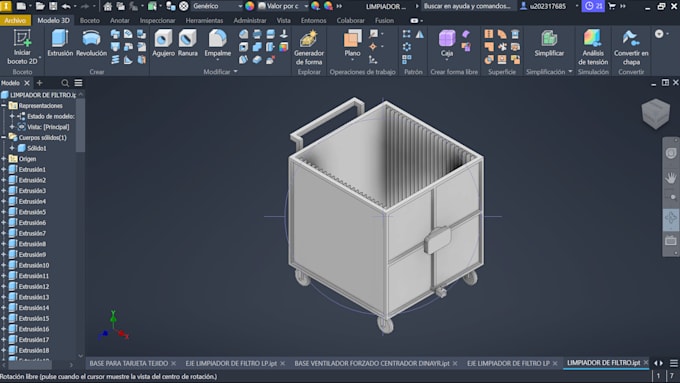Select the Extrusión tool

pos(60,43)
